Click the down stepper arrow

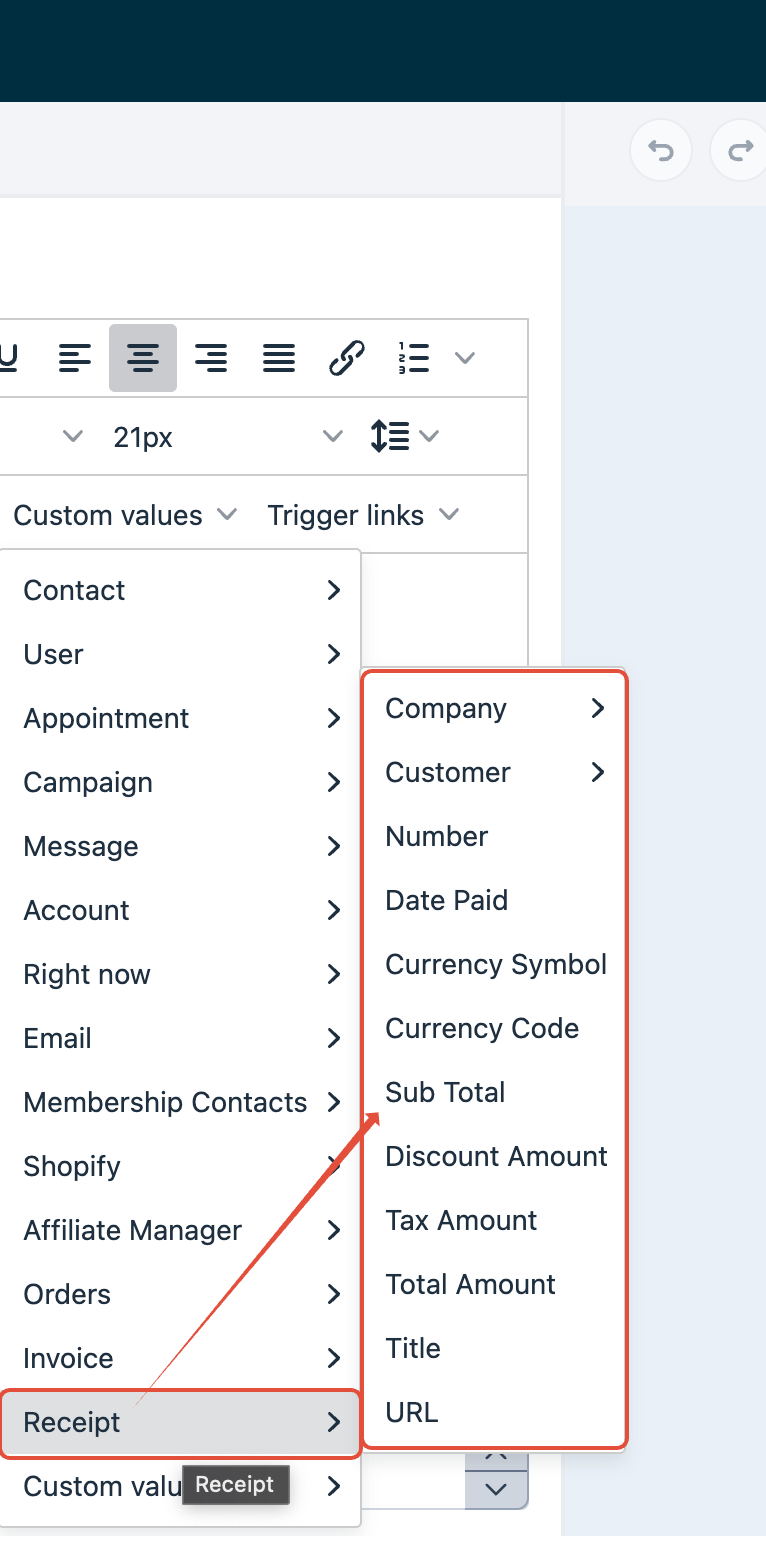click(x=496, y=1490)
